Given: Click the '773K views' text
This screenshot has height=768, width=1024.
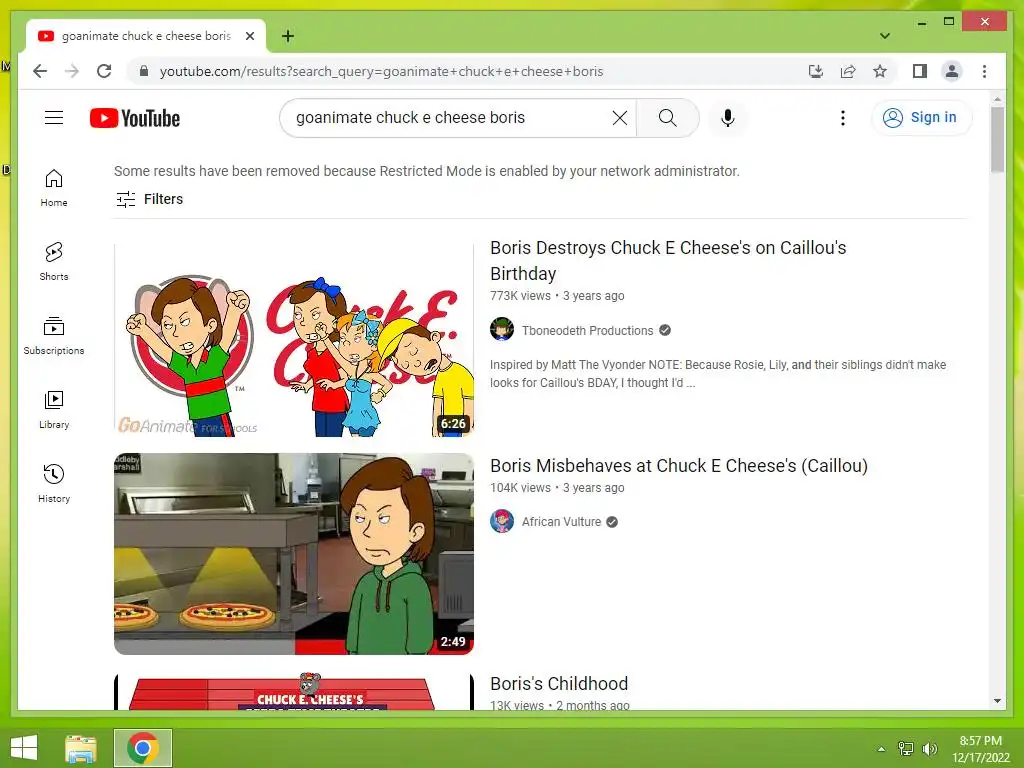Looking at the screenshot, I should tap(520, 296).
